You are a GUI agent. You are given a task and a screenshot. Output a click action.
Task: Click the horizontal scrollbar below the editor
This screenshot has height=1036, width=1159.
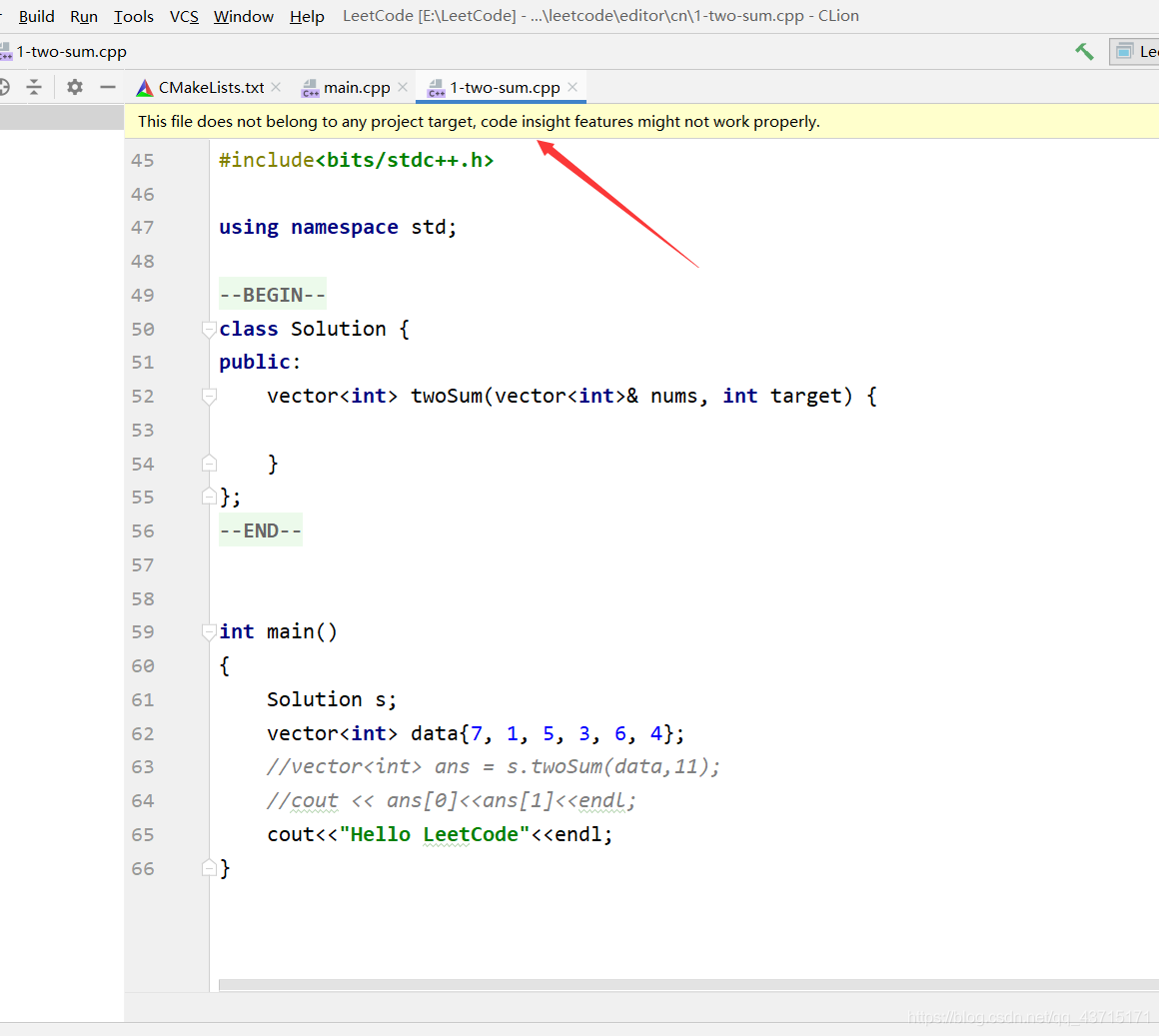point(687,985)
